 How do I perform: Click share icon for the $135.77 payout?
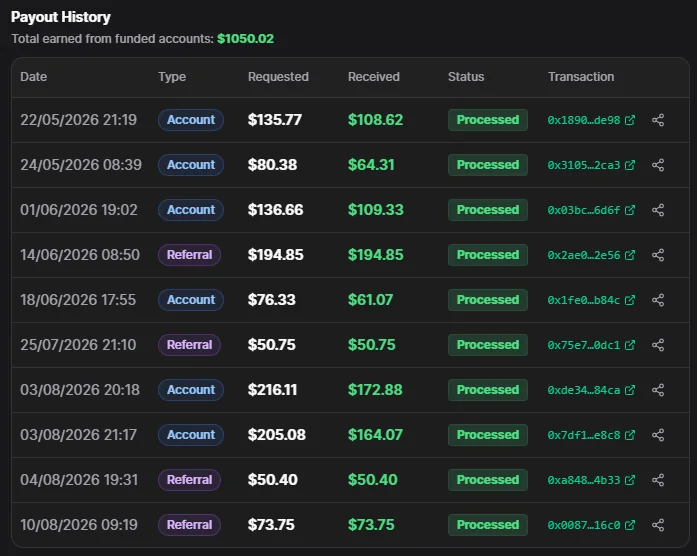click(x=658, y=120)
